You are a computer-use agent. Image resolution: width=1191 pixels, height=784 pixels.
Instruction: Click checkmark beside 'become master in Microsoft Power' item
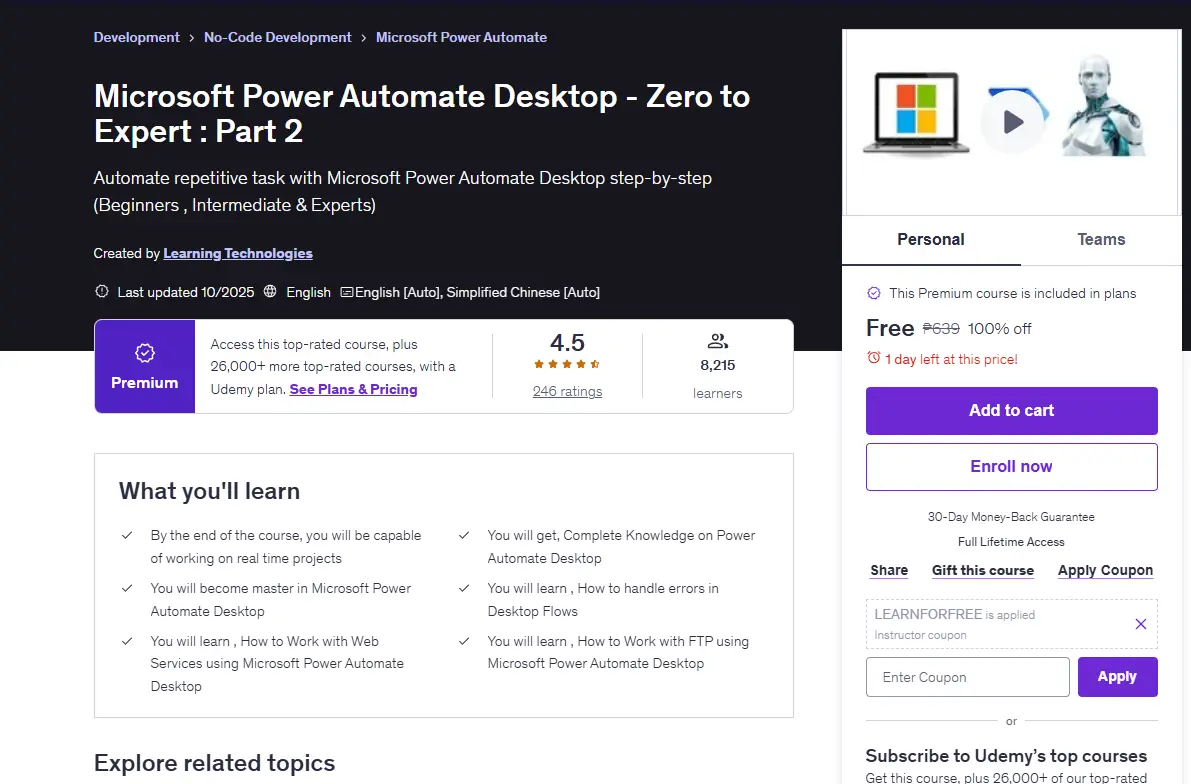[128, 589]
